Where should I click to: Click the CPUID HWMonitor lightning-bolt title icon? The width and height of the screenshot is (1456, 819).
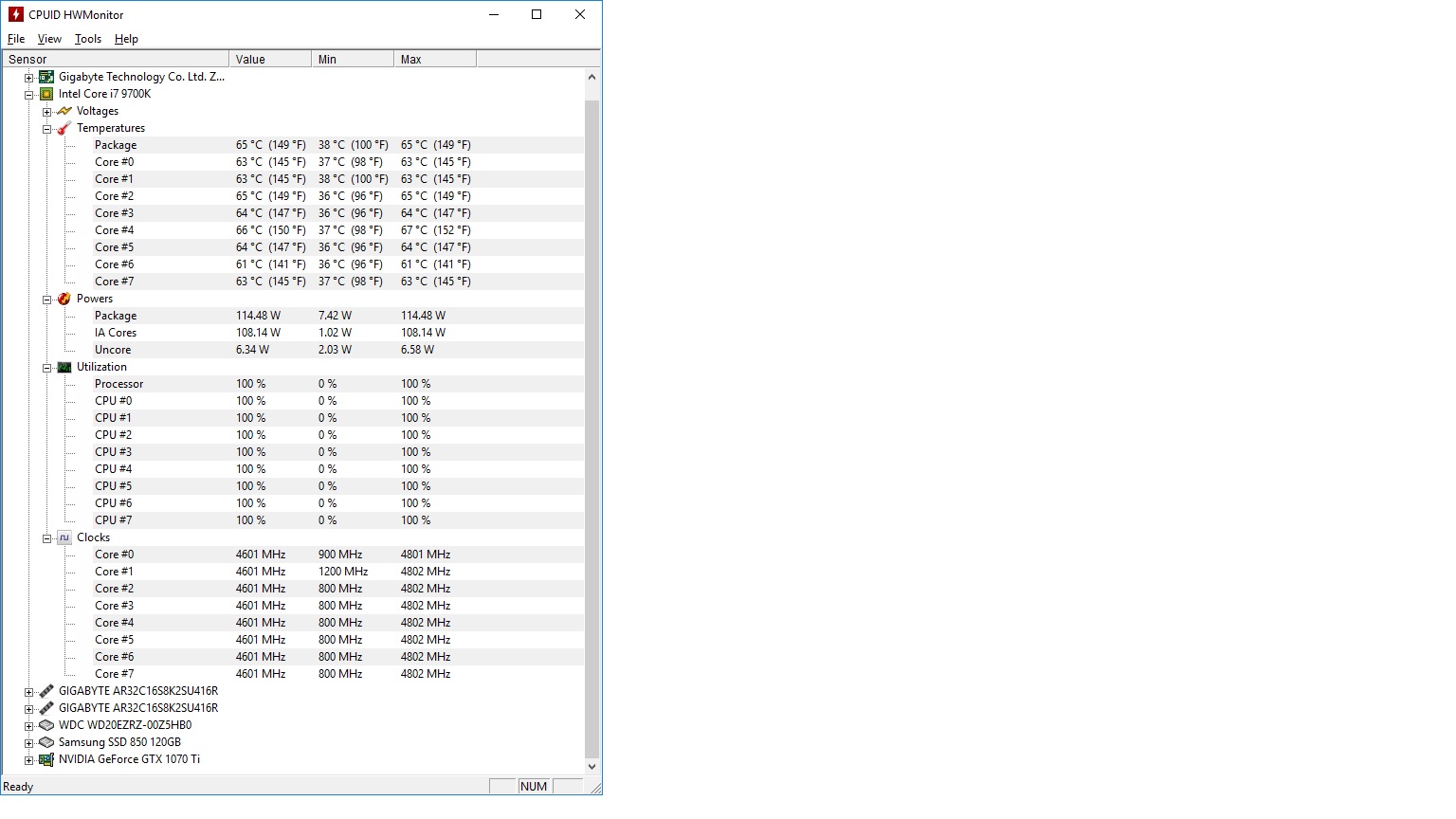click(15, 14)
